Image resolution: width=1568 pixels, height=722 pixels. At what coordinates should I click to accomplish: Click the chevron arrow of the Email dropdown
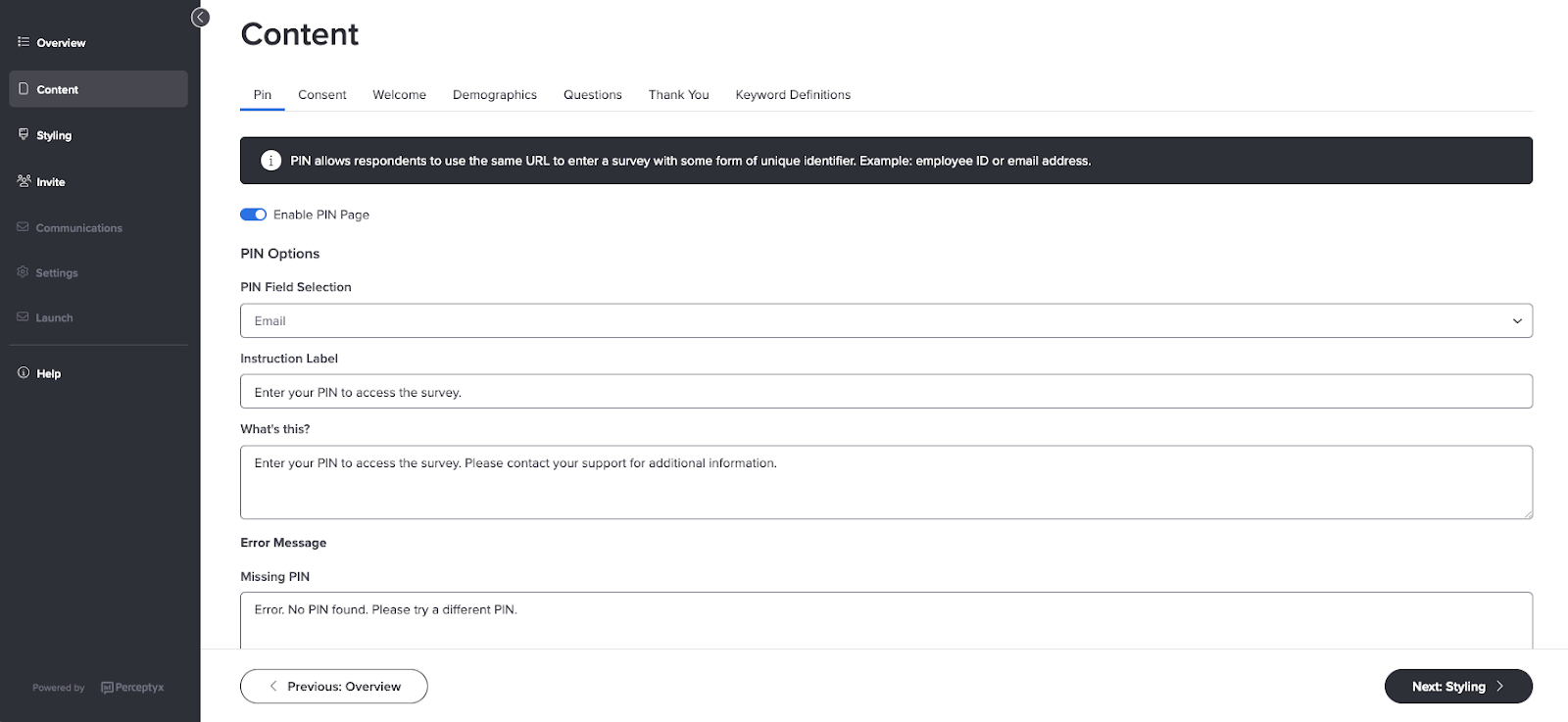pyautogui.click(x=1517, y=321)
